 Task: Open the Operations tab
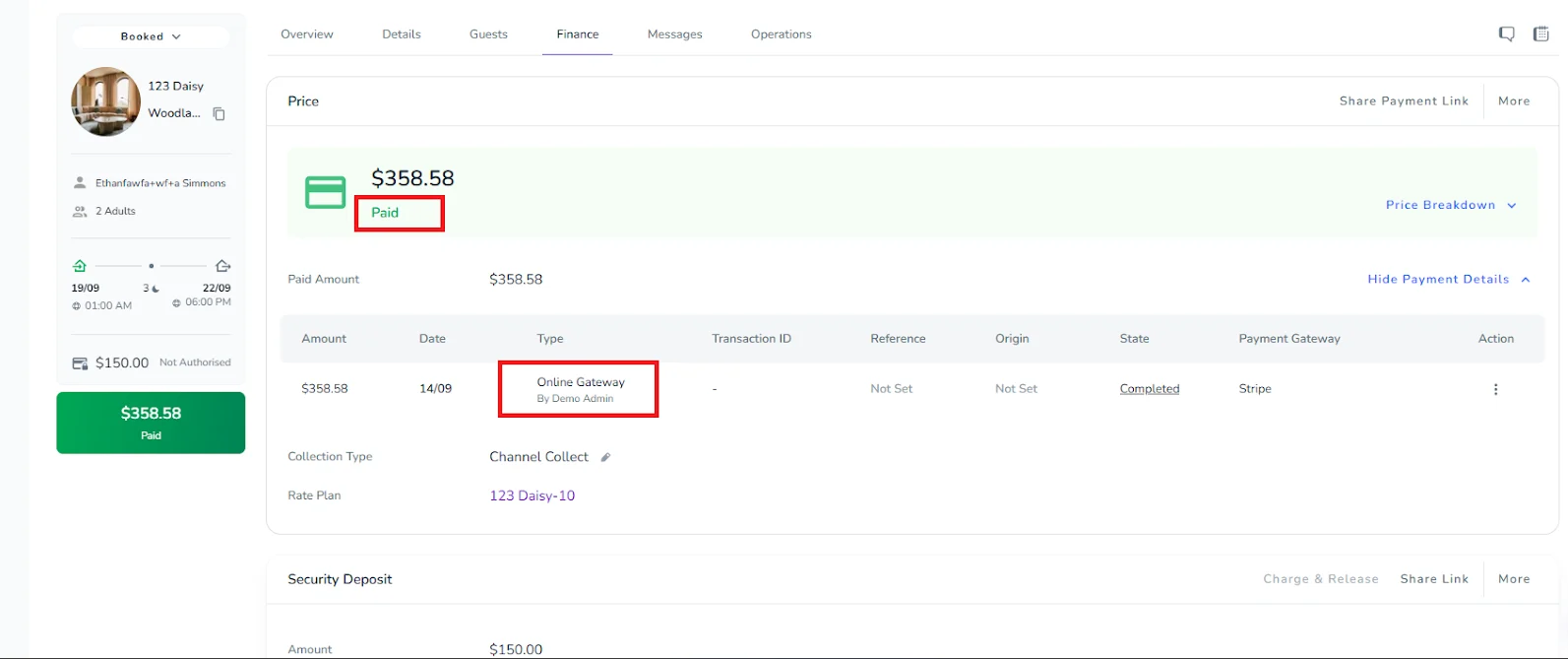click(x=782, y=34)
